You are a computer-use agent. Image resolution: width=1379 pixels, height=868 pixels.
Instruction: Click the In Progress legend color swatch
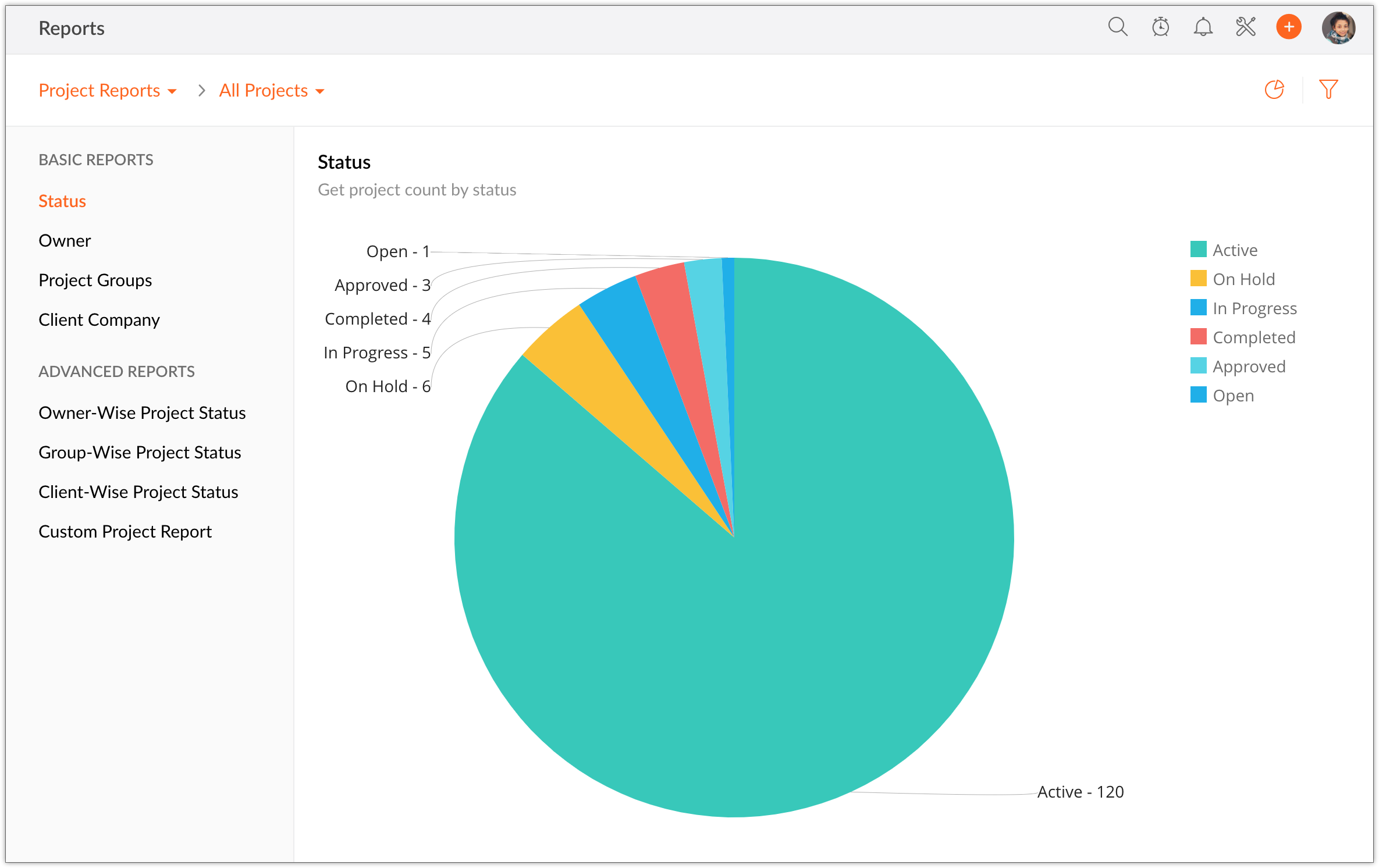point(1198,307)
